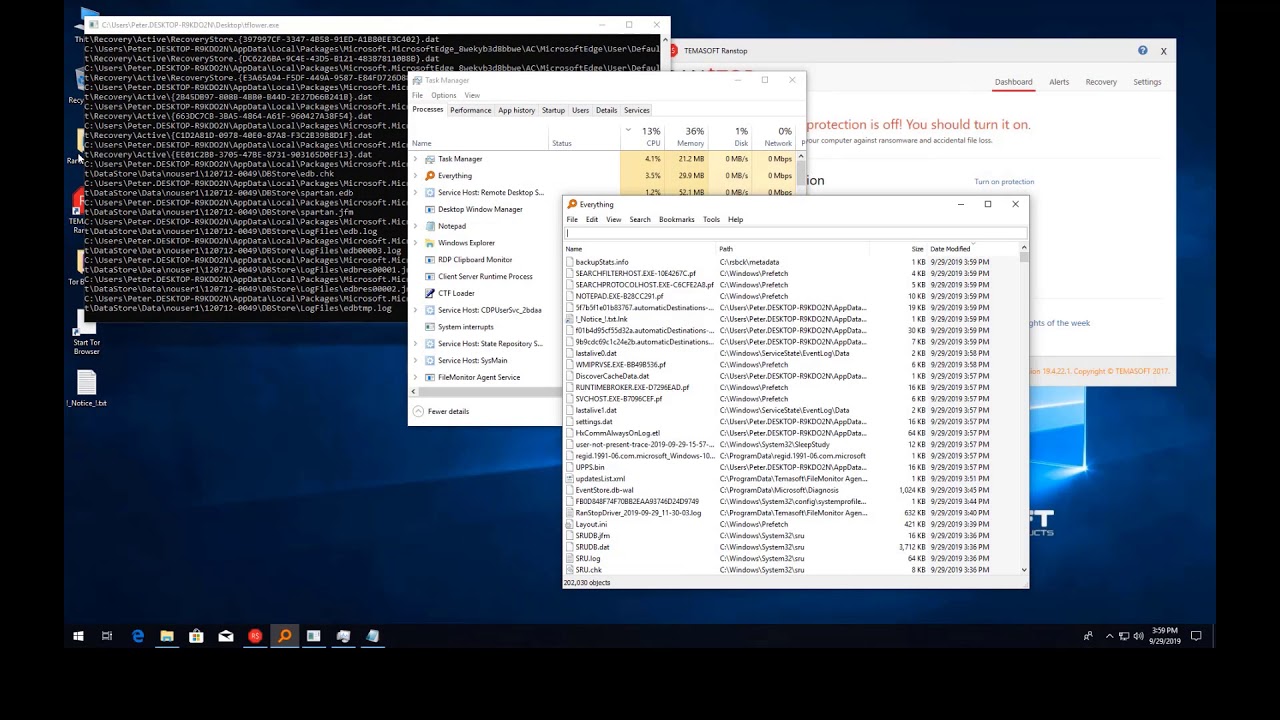Screen dimensions: 1280x720
Task: Switch to Everything search taskbar icon
Action: (285, 636)
